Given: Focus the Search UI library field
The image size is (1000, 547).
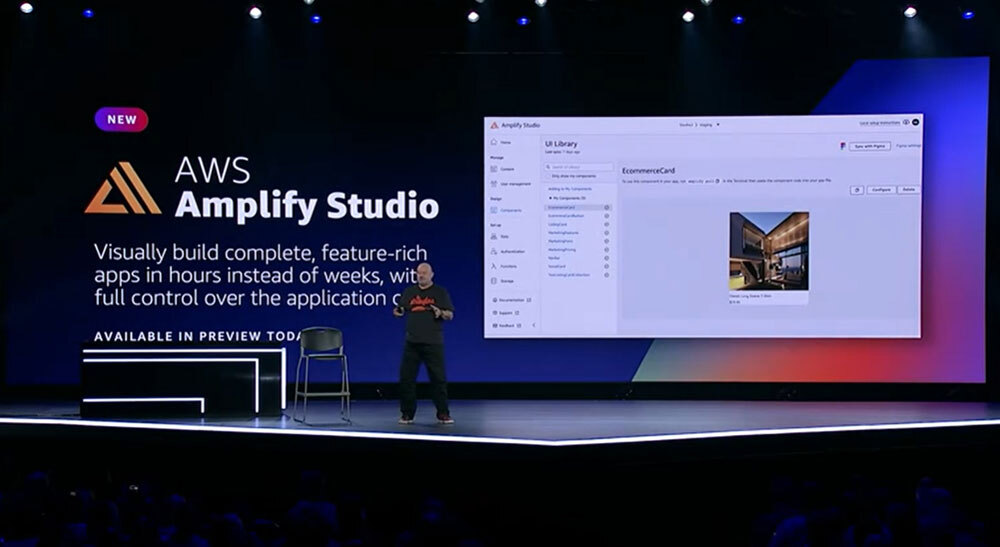Looking at the screenshot, I should coord(579,167).
